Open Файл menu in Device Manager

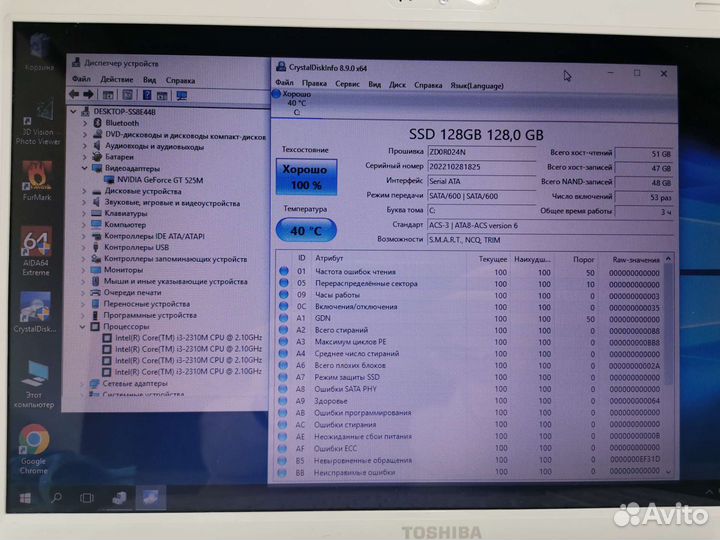point(81,79)
